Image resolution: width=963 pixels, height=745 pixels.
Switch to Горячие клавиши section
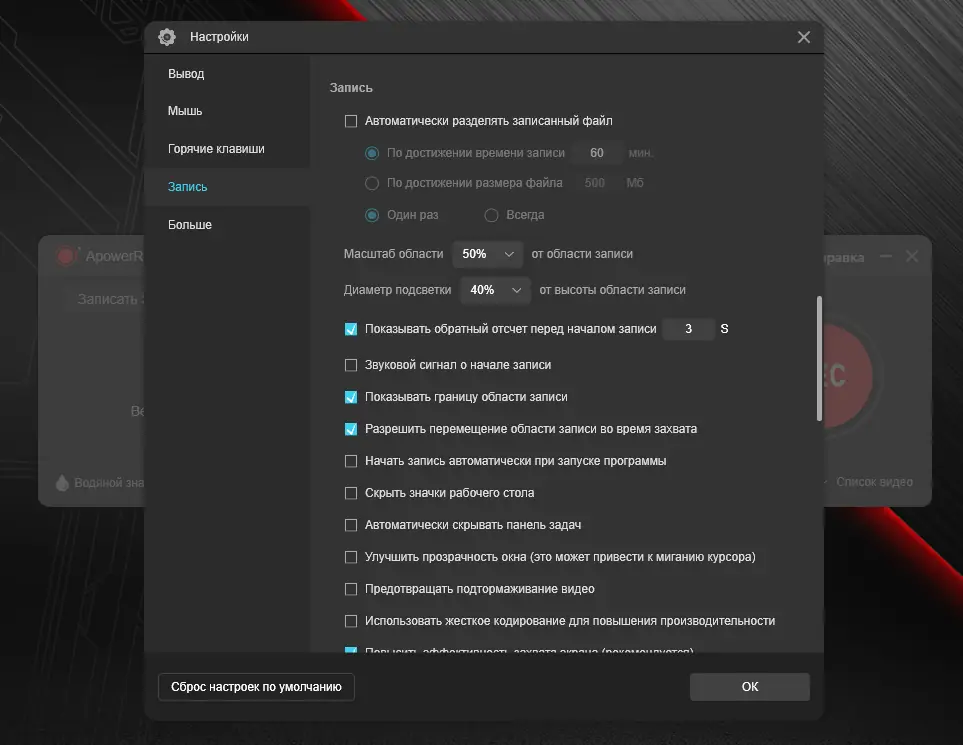point(216,149)
